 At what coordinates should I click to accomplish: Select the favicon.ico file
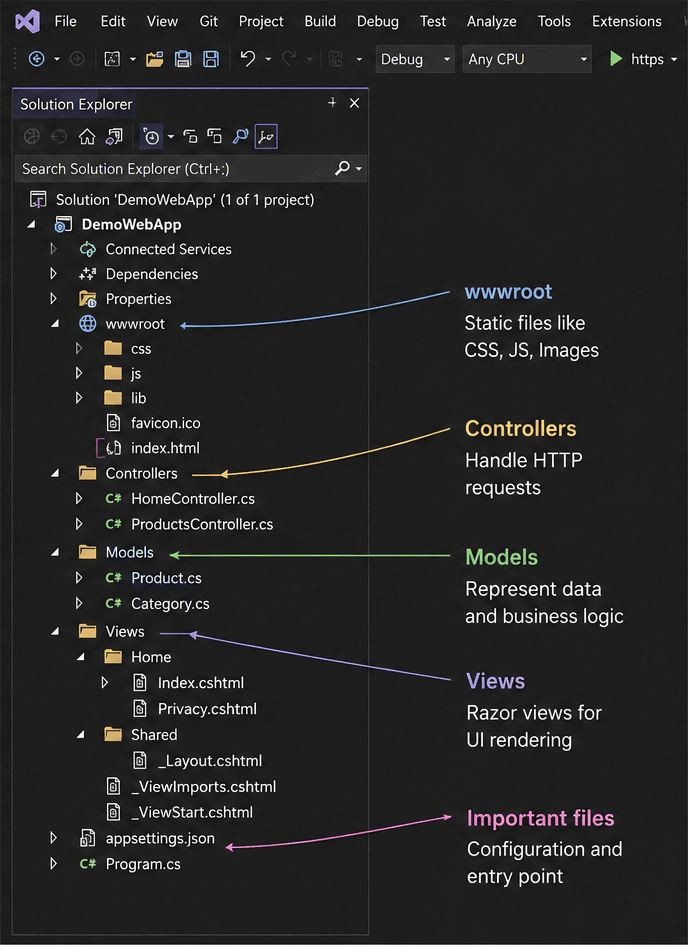pyautogui.click(x=166, y=423)
